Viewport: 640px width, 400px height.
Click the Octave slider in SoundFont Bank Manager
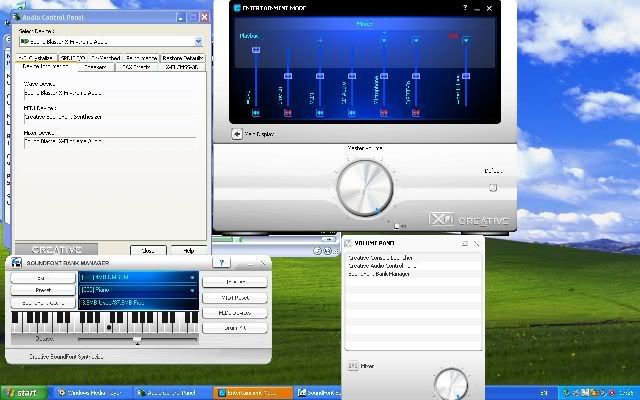pos(138,340)
